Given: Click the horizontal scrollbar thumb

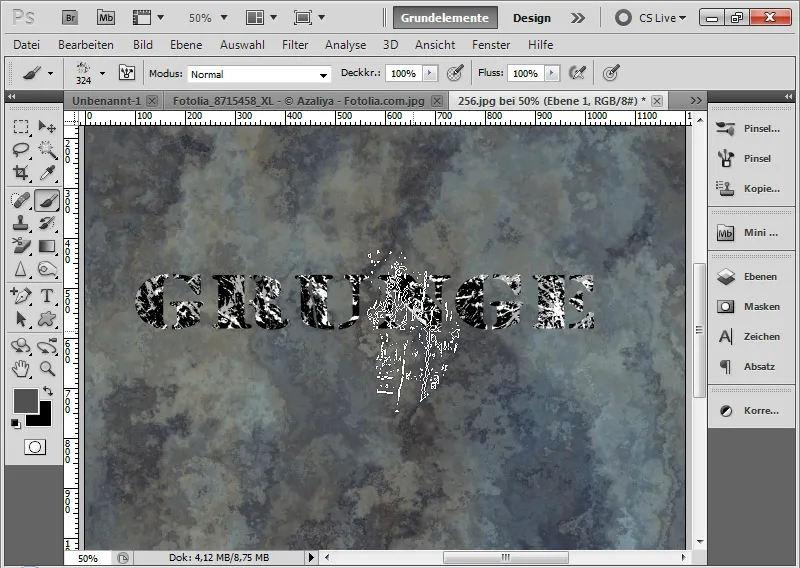Looking at the screenshot, I should point(506,557).
